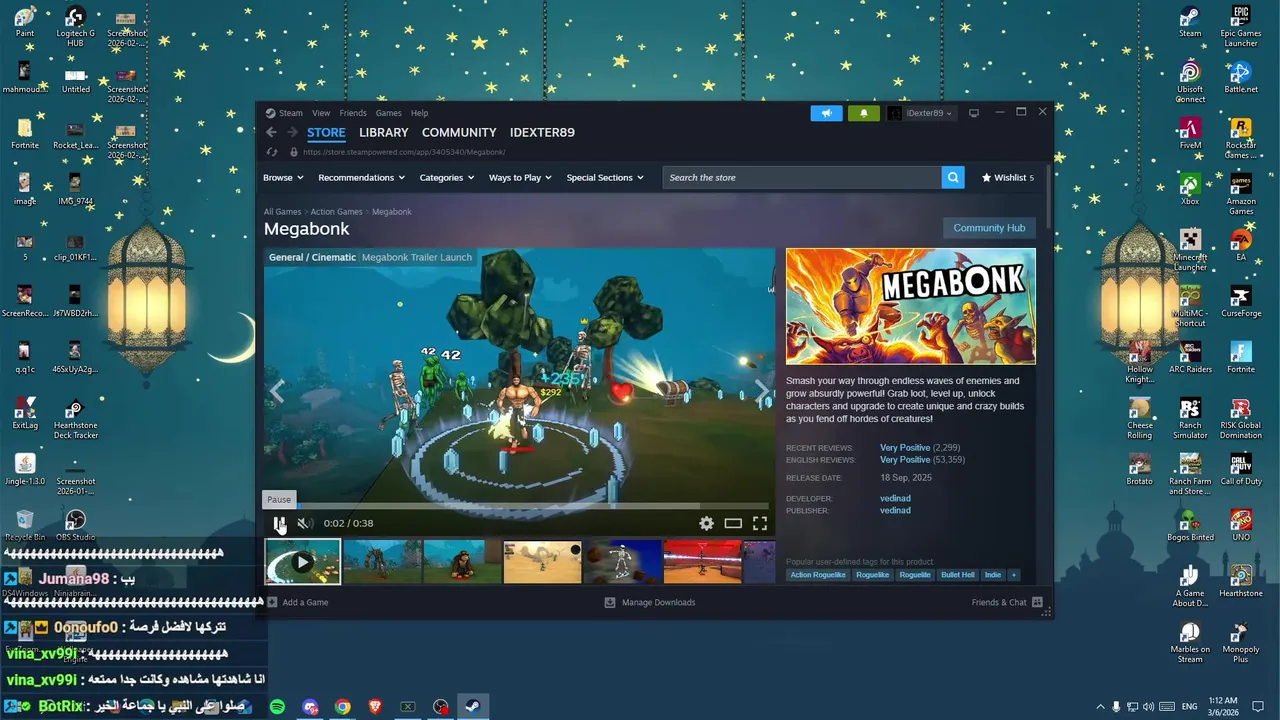
Task: Select the desktop Recycle Bin icon
Action: click(25, 526)
